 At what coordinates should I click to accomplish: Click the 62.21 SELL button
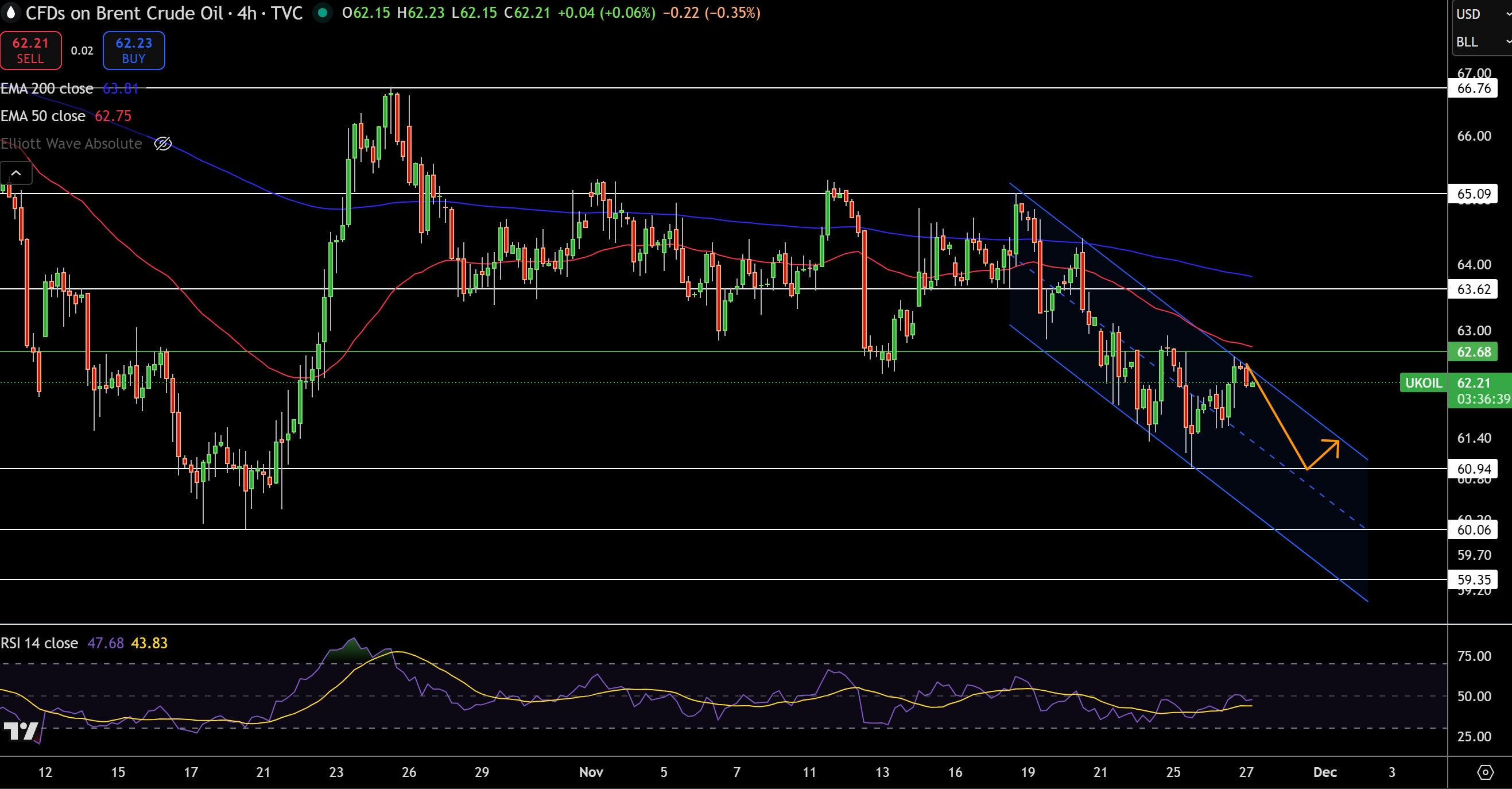[x=30, y=51]
